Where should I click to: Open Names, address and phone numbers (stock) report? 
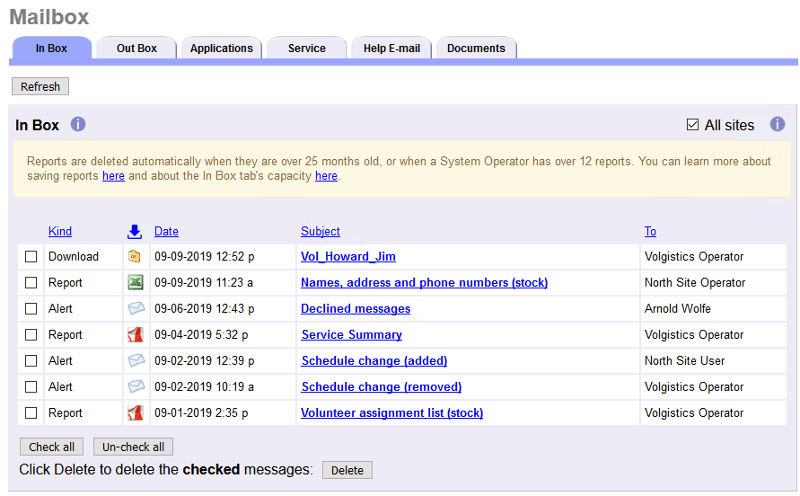pos(424,282)
